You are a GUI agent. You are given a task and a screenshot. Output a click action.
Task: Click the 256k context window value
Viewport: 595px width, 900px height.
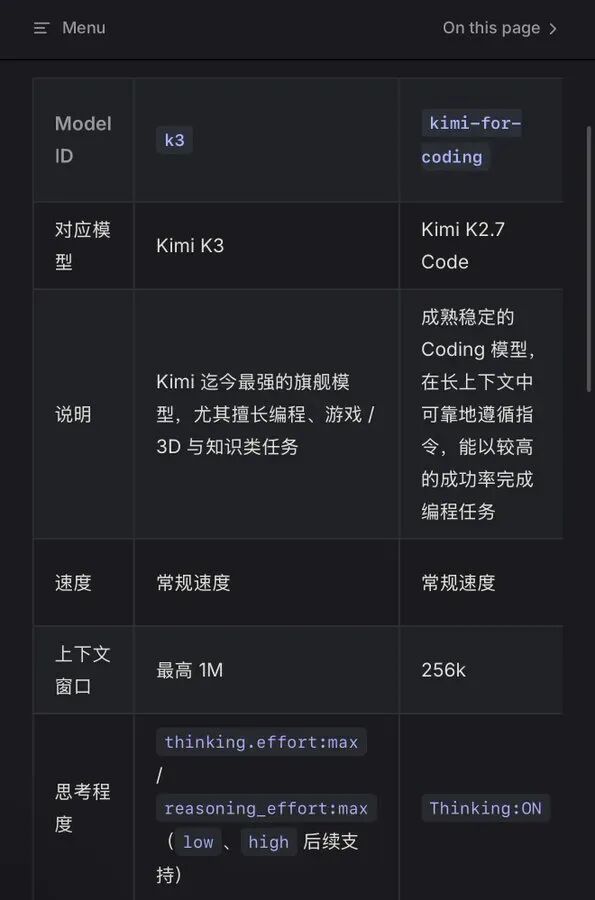tap(444, 670)
